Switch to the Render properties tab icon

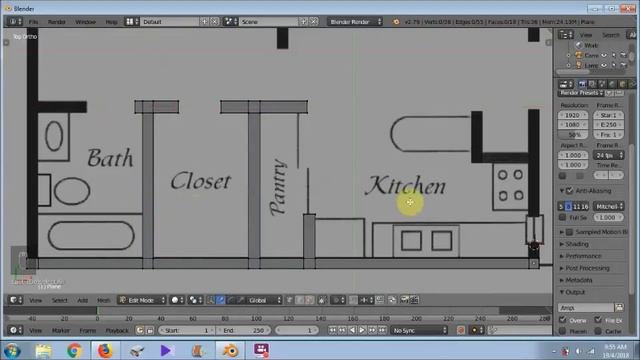click(582, 84)
